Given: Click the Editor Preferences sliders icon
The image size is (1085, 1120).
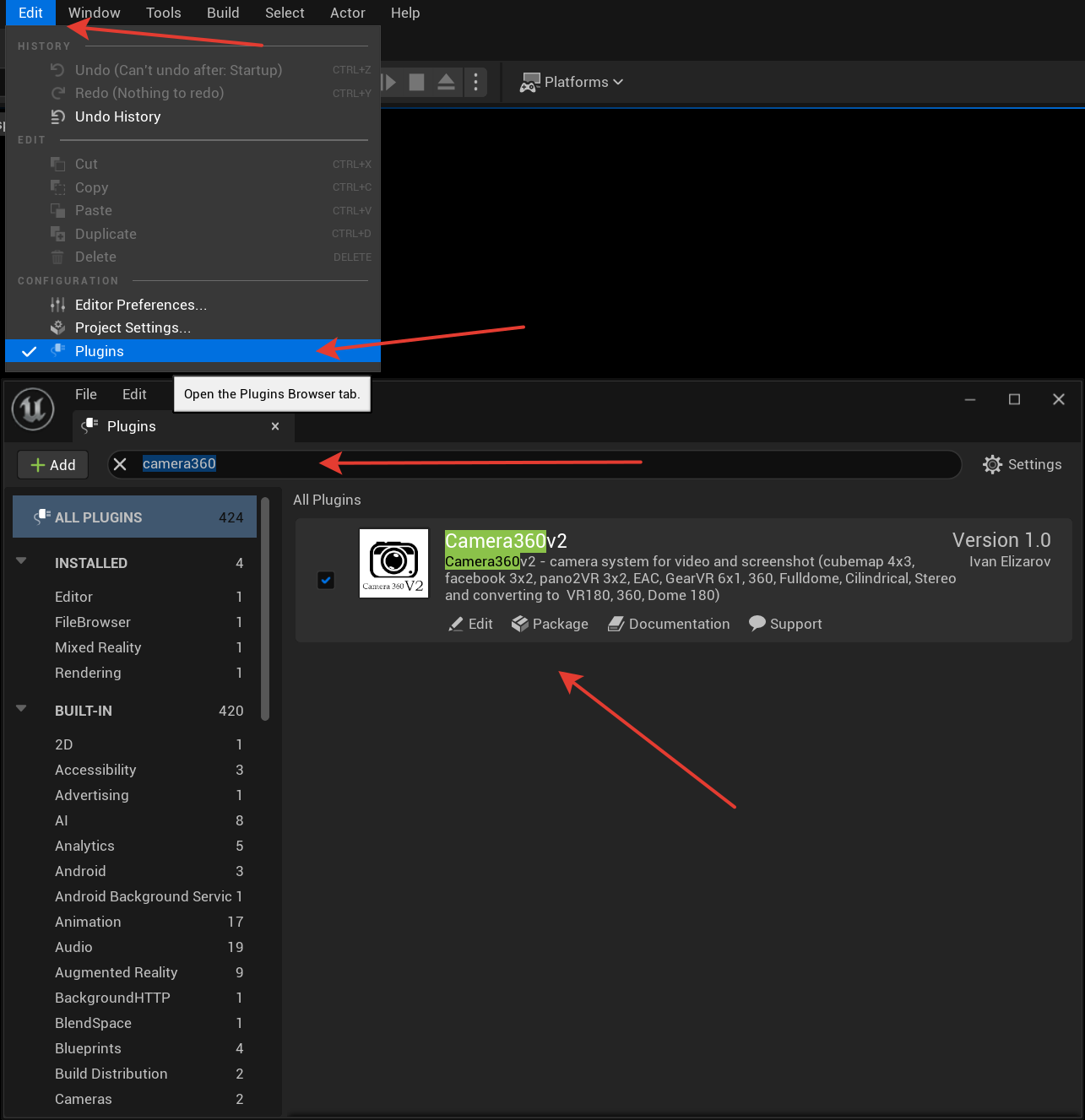Looking at the screenshot, I should coord(57,305).
